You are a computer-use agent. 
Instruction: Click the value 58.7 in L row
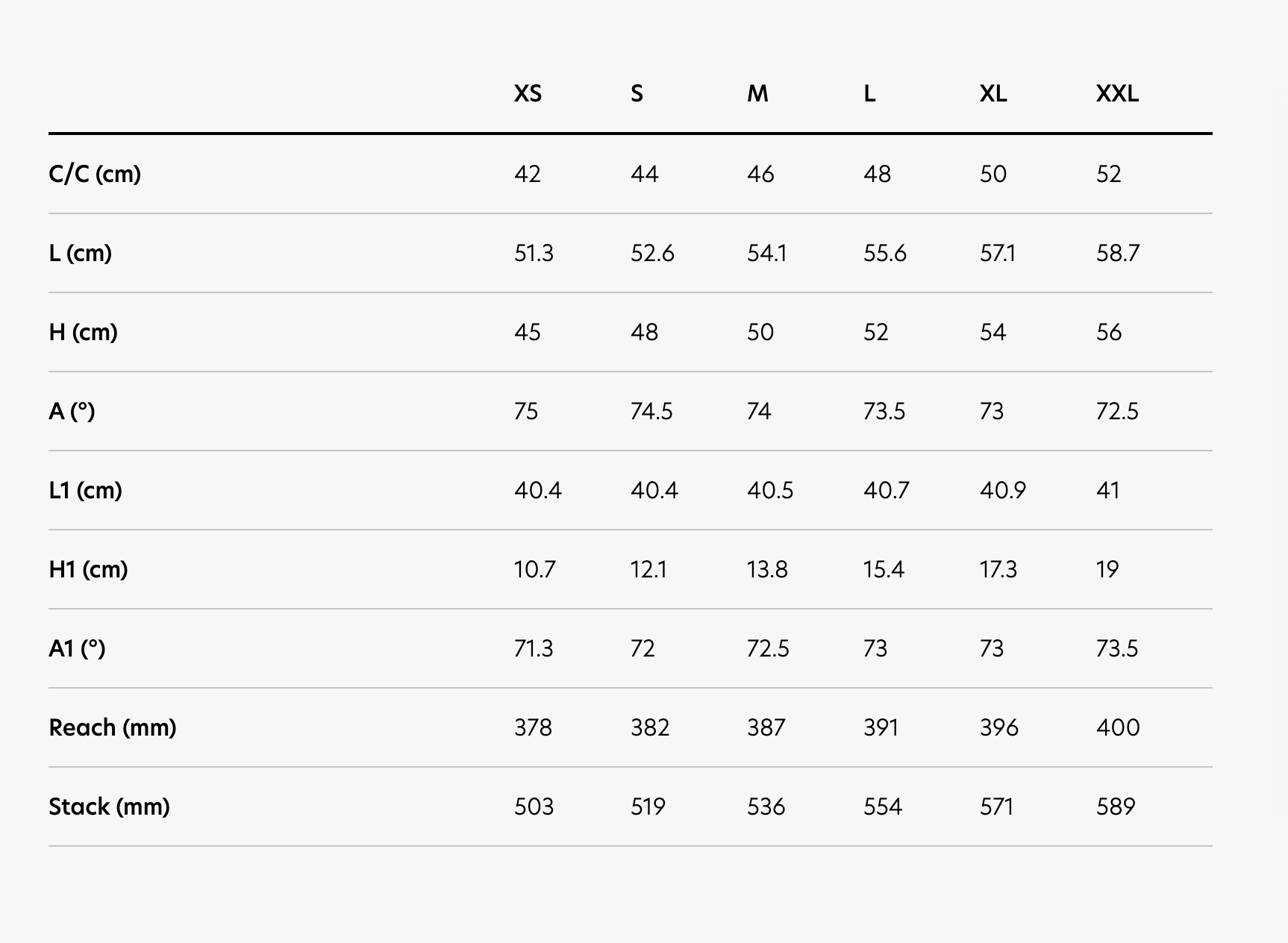(x=1118, y=253)
